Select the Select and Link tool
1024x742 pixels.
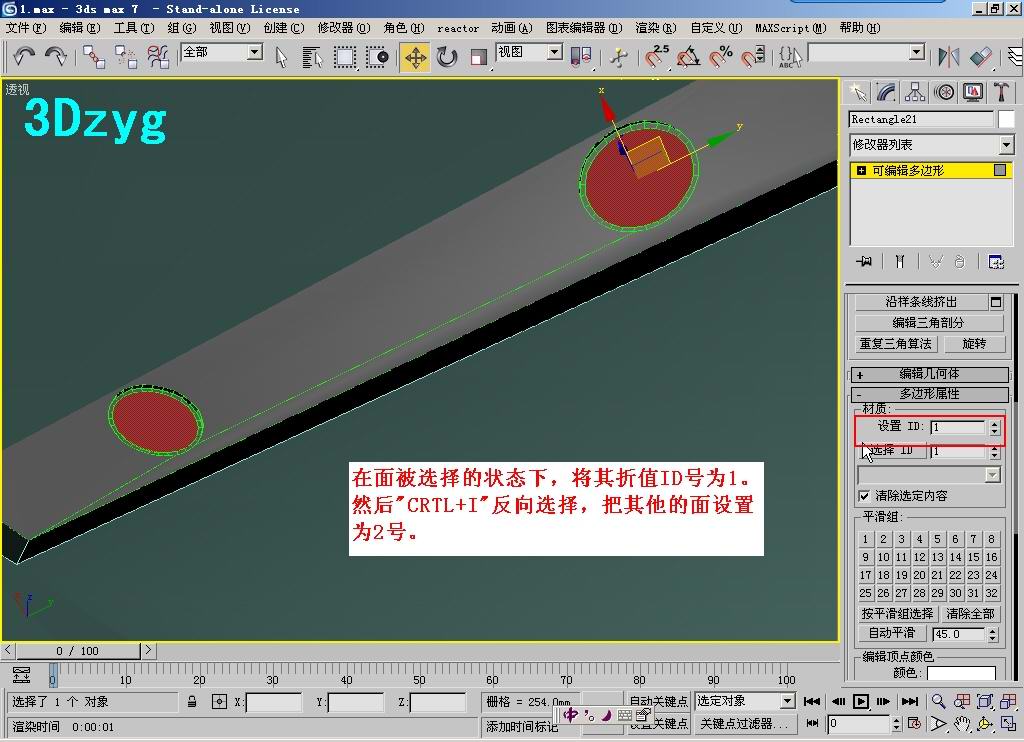94,57
